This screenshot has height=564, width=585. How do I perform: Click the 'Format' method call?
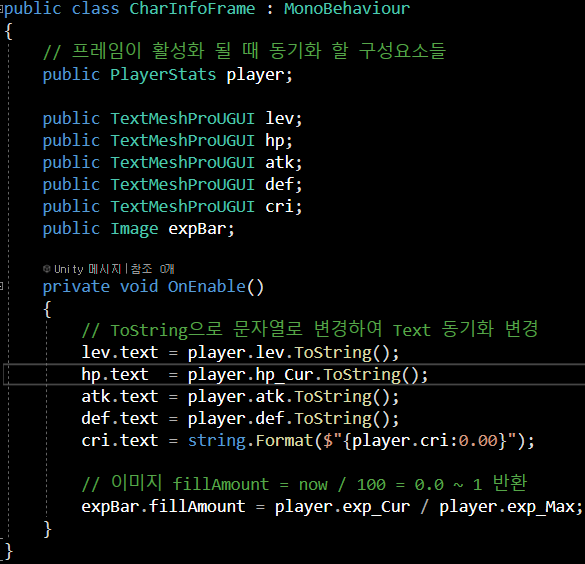284,440
